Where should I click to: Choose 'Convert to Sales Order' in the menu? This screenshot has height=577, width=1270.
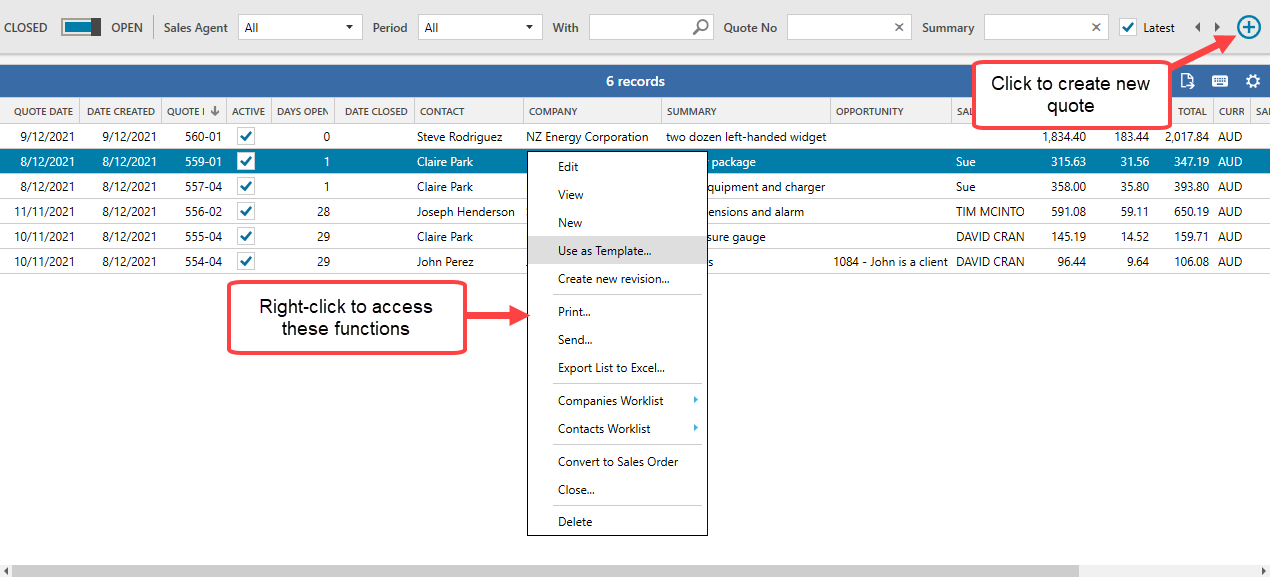pyautogui.click(x=617, y=462)
